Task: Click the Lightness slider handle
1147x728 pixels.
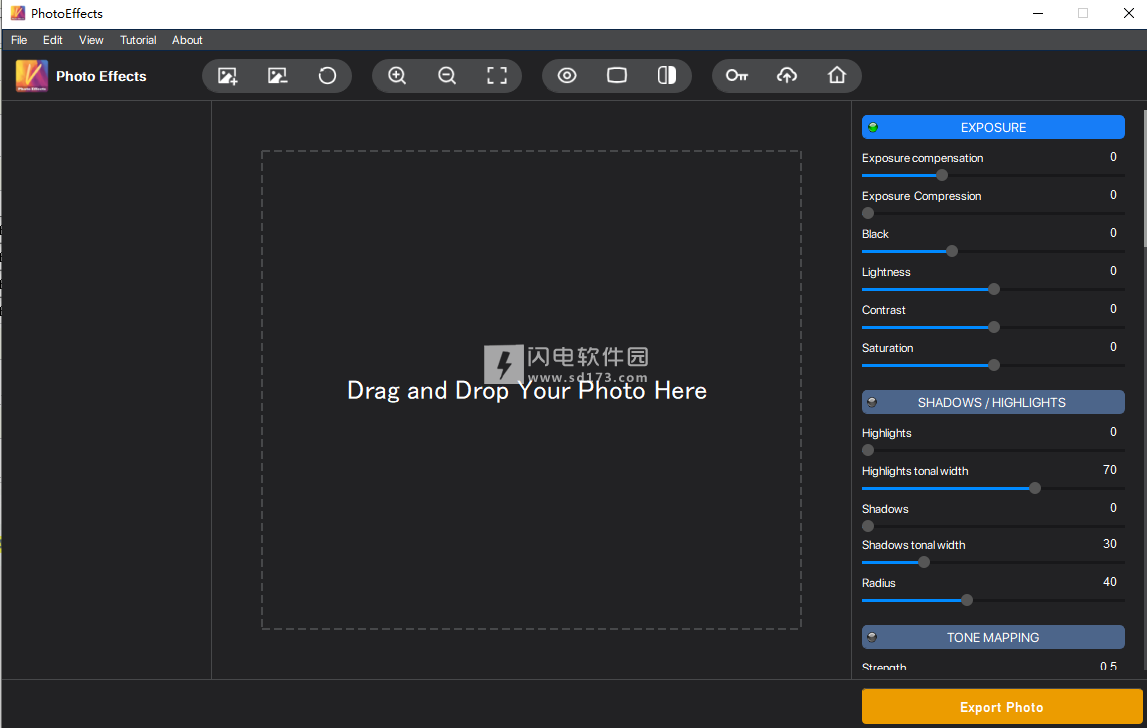Action: point(993,289)
